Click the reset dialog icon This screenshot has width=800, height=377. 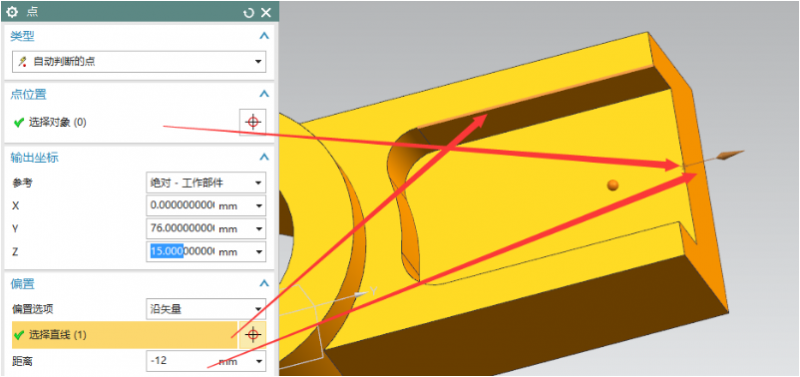[x=248, y=13]
